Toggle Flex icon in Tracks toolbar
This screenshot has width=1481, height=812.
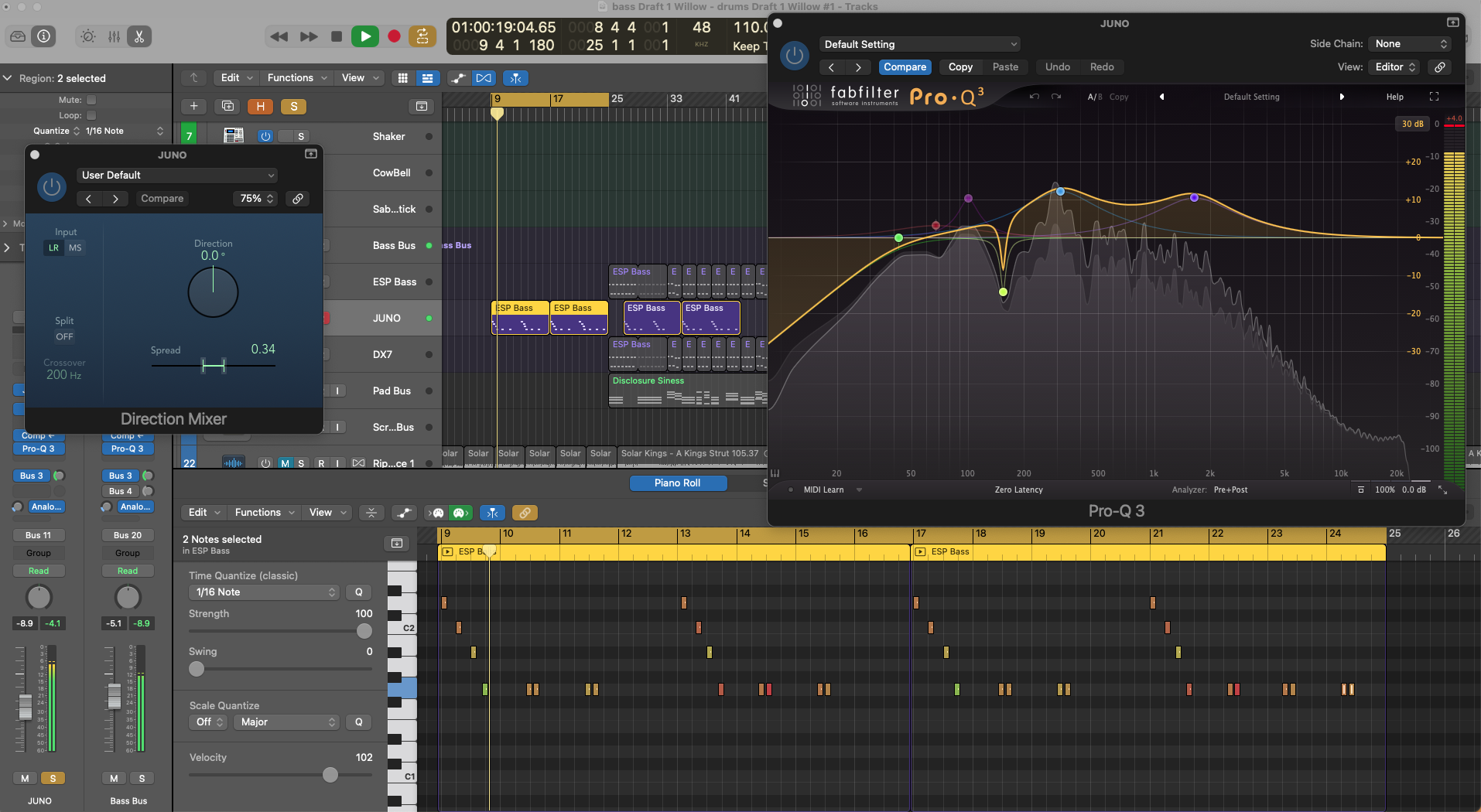click(x=484, y=78)
